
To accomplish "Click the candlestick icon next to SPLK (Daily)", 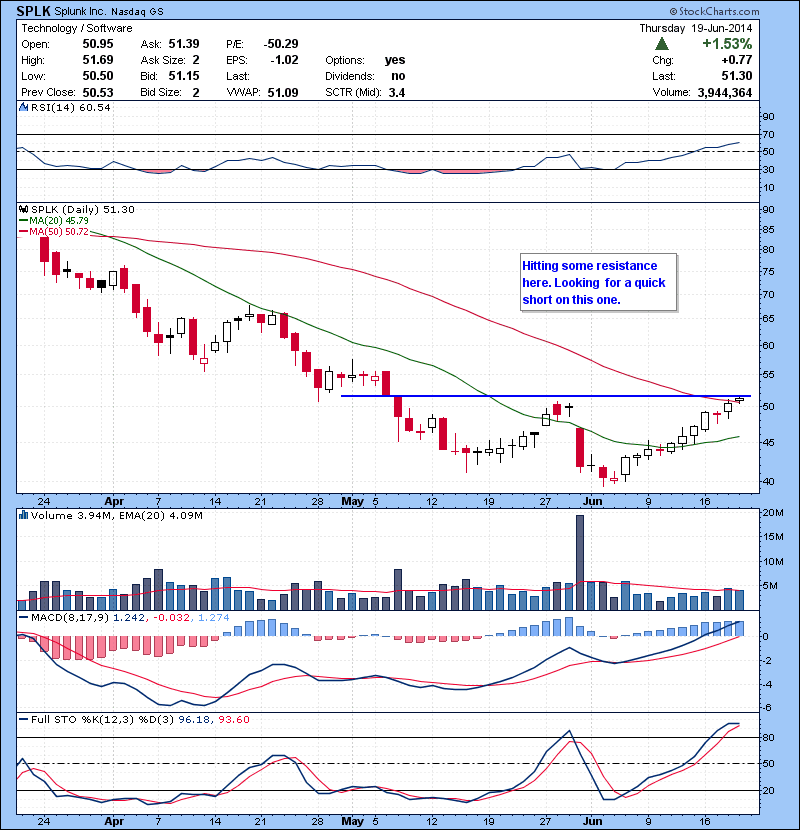I will [24, 209].
